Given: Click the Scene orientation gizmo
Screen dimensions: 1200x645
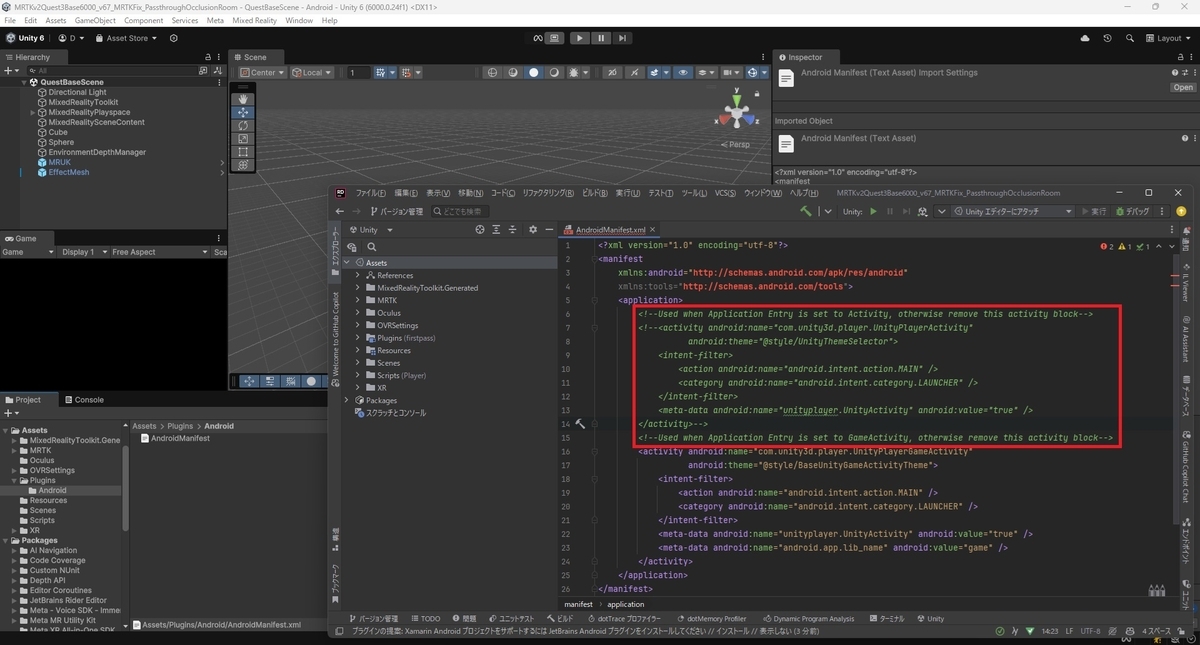Looking at the screenshot, I should pyautogui.click(x=737, y=112).
